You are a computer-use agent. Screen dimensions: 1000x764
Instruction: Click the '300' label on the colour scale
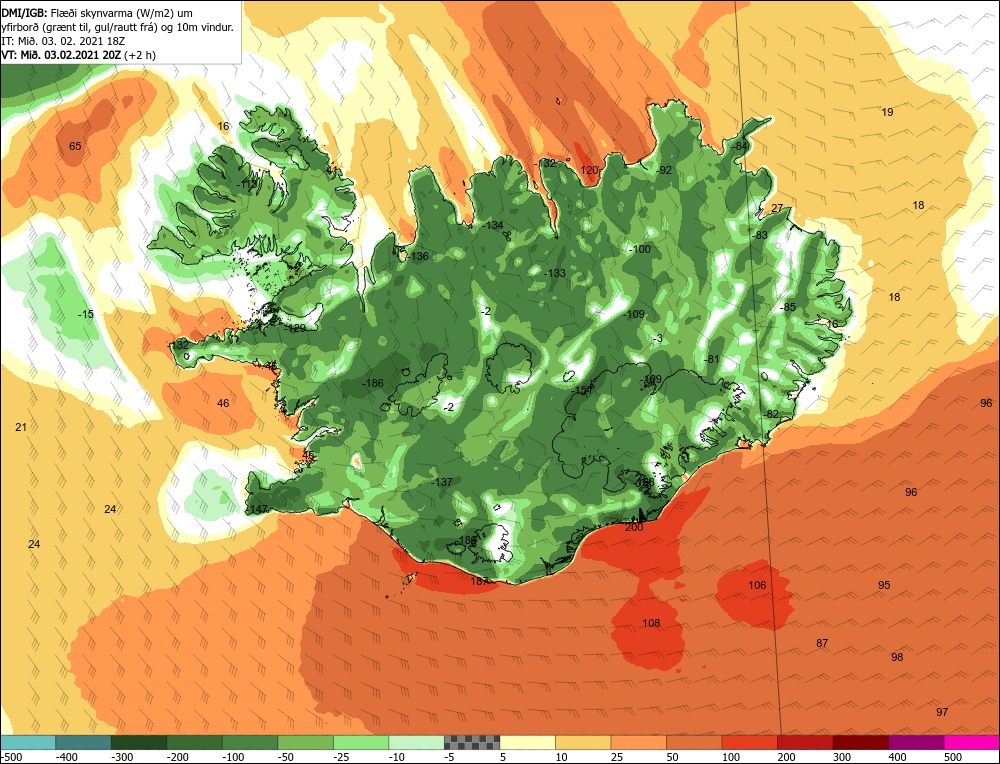pyautogui.click(x=842, y=757)
